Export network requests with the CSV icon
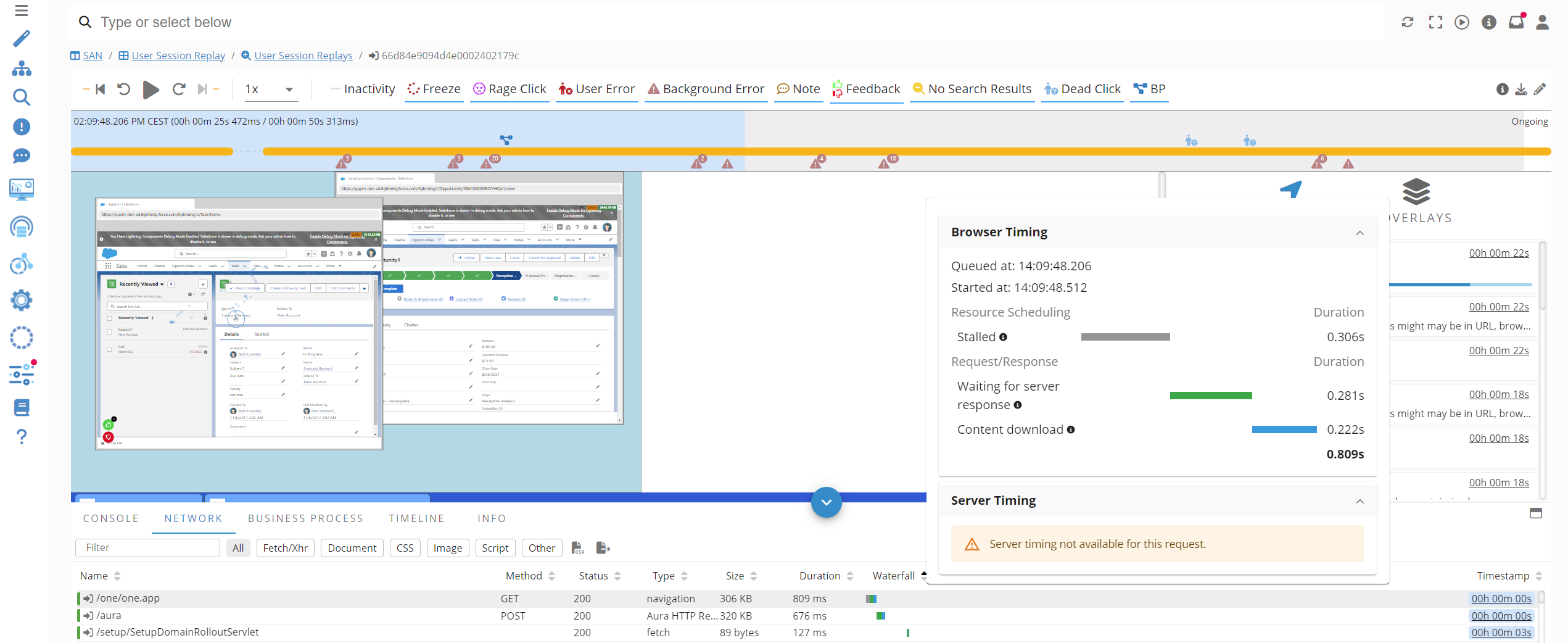Image resolution: width=1568 pixels, height=643 pixels. coord(577,547)
